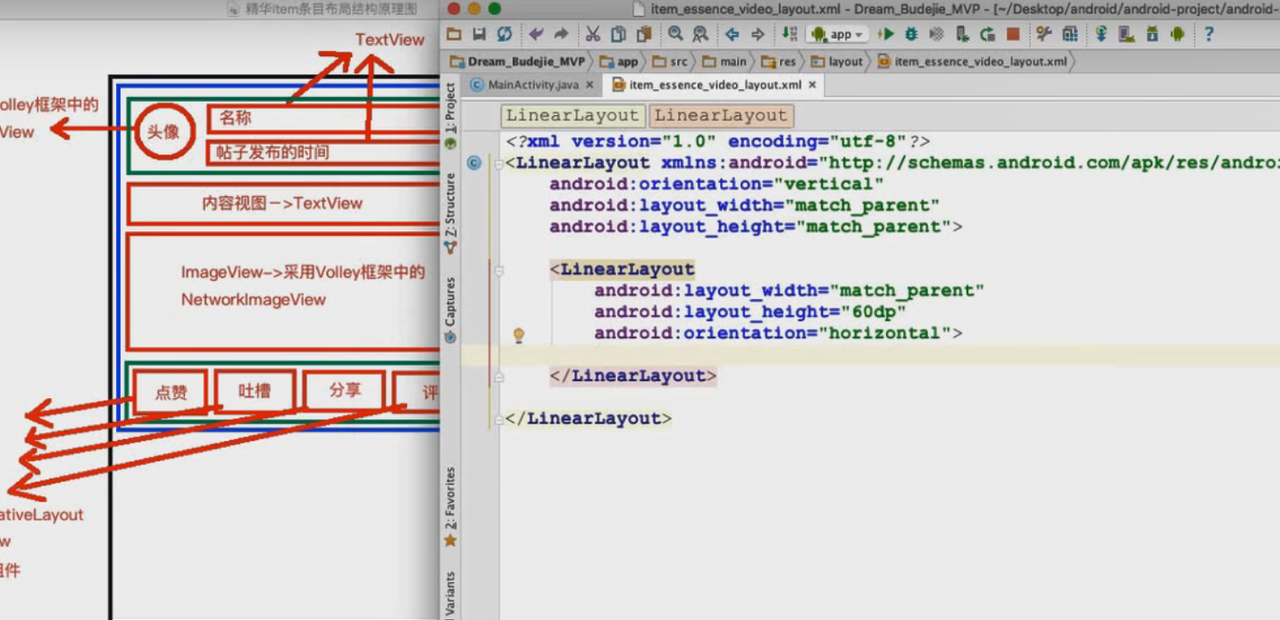Open the app run configuration dropdown

[x=840, y=34]
